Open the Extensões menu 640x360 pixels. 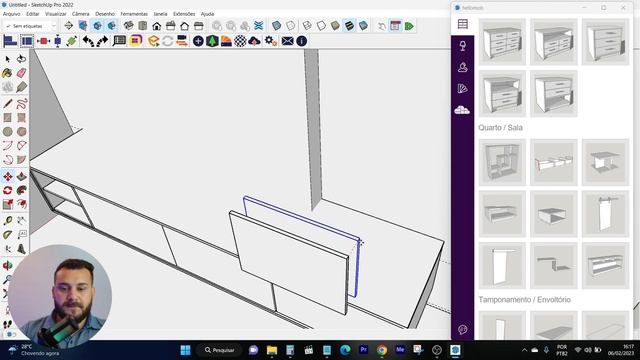point(184,14)
